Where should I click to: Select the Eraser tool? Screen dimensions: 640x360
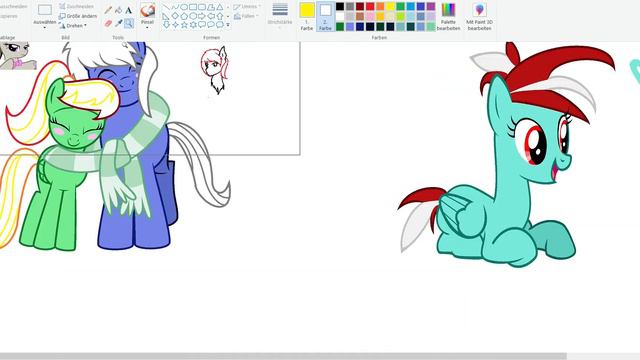(x=108, y=24)
